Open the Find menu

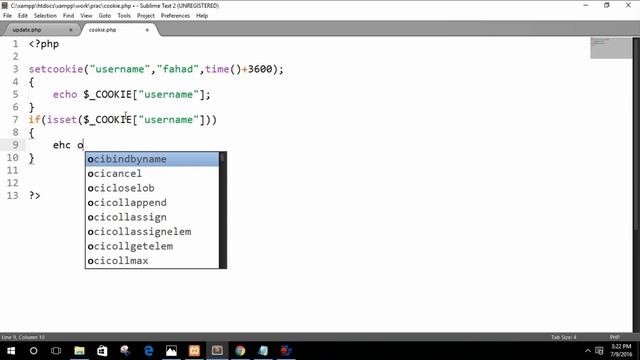[x=69, y=16]
